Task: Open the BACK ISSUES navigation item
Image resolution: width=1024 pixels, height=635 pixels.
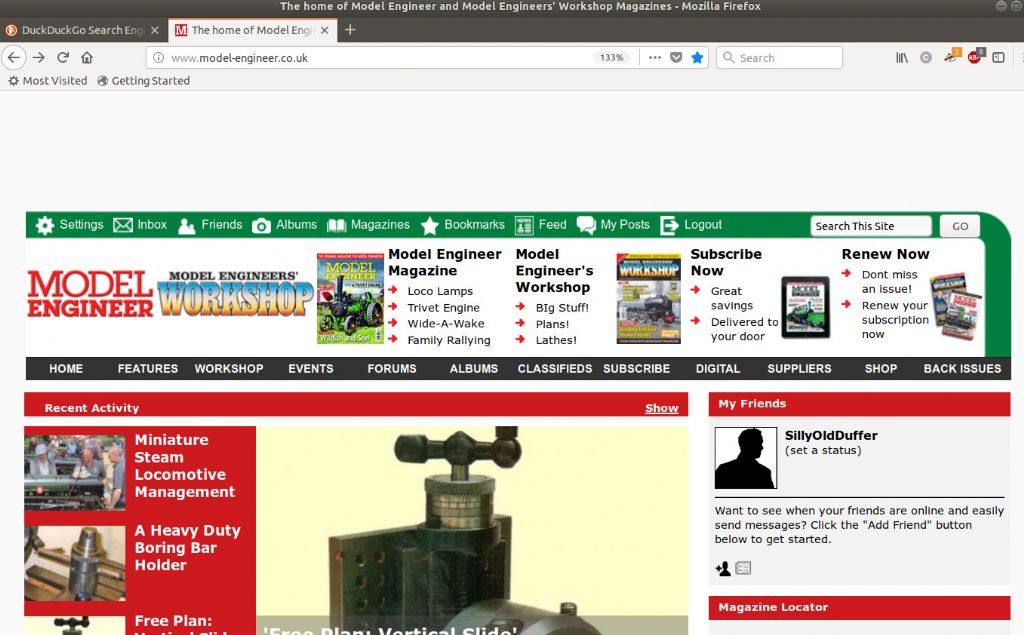Action: point(962,368)
